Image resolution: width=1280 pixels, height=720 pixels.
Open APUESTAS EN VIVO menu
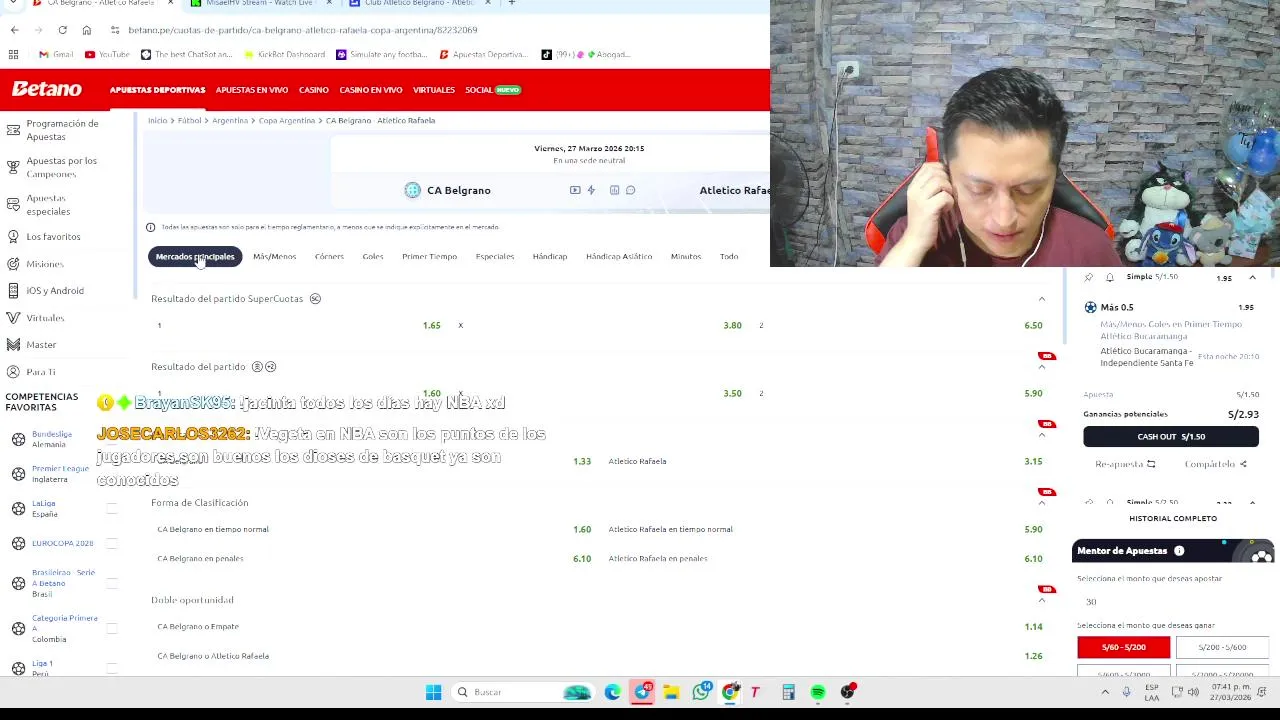(252, 90)
